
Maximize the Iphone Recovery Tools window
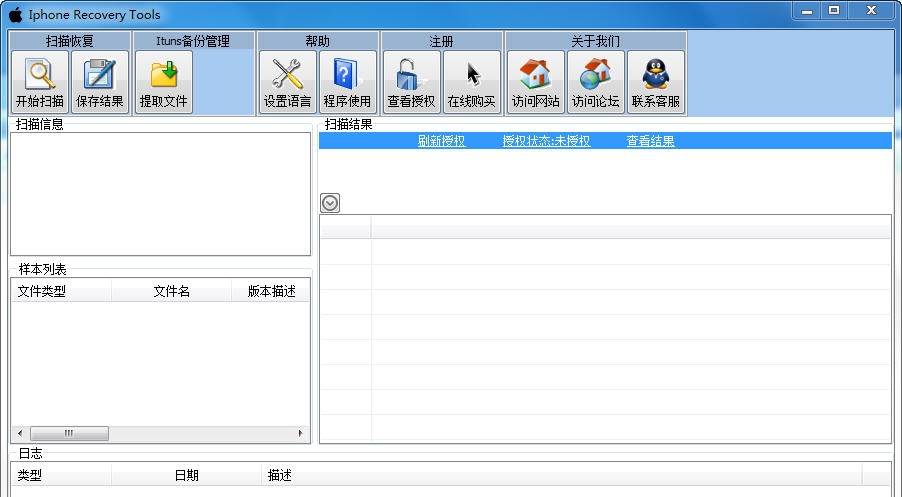[x=834, y=11]
